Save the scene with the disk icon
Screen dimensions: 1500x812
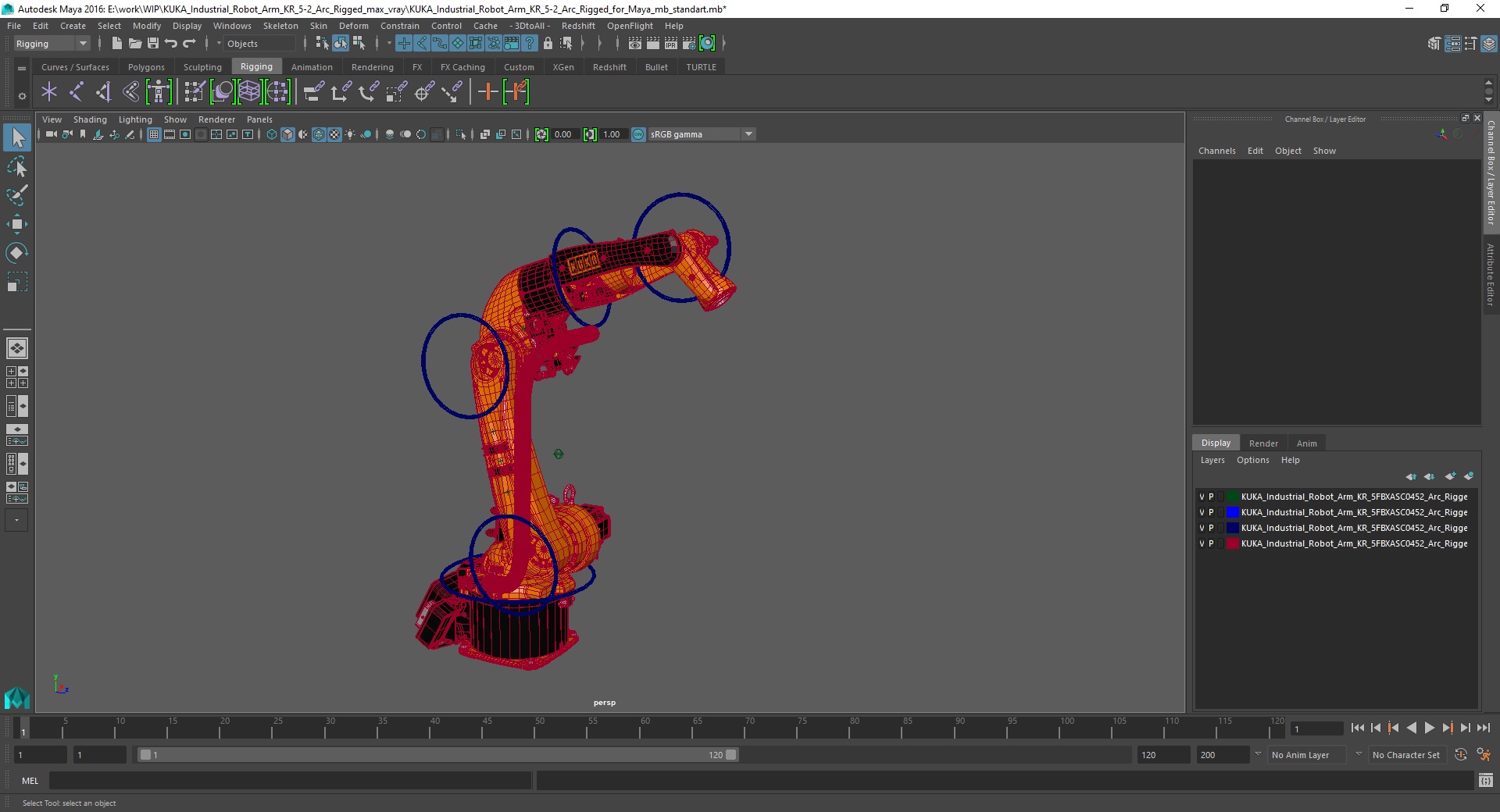(153, 44)
